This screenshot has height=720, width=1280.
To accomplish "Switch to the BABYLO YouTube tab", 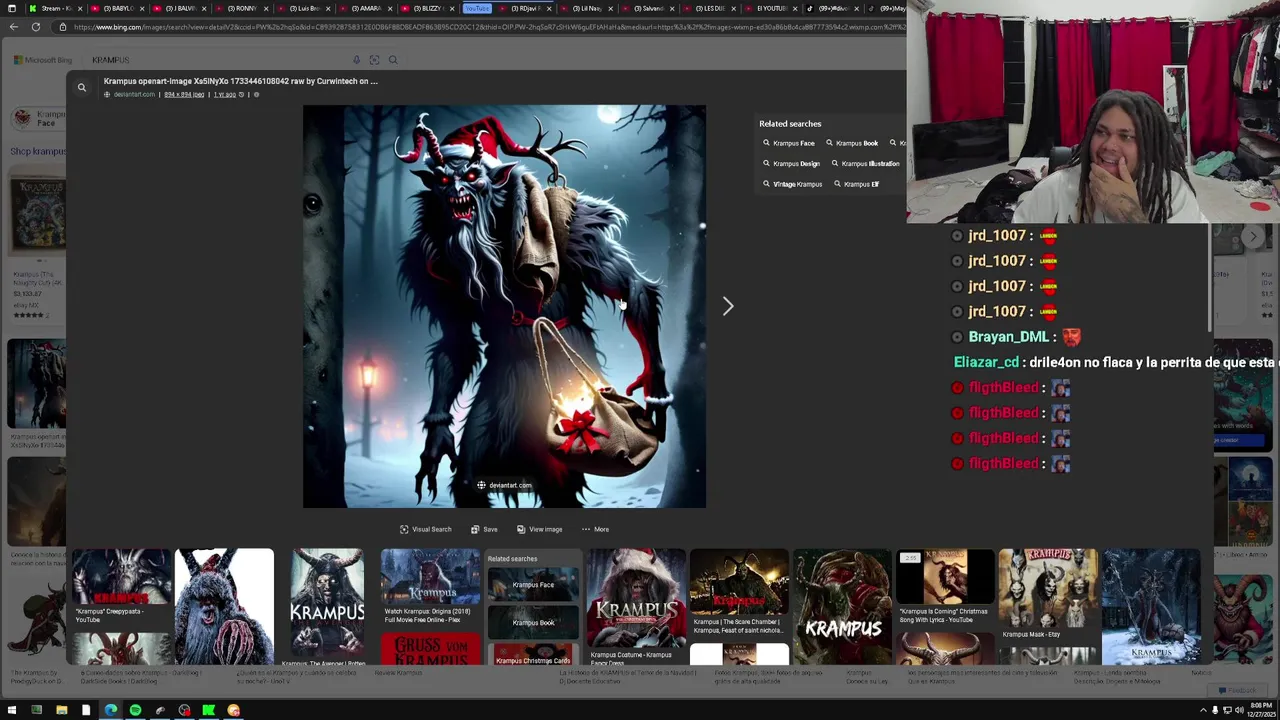I will pos(115,8).
